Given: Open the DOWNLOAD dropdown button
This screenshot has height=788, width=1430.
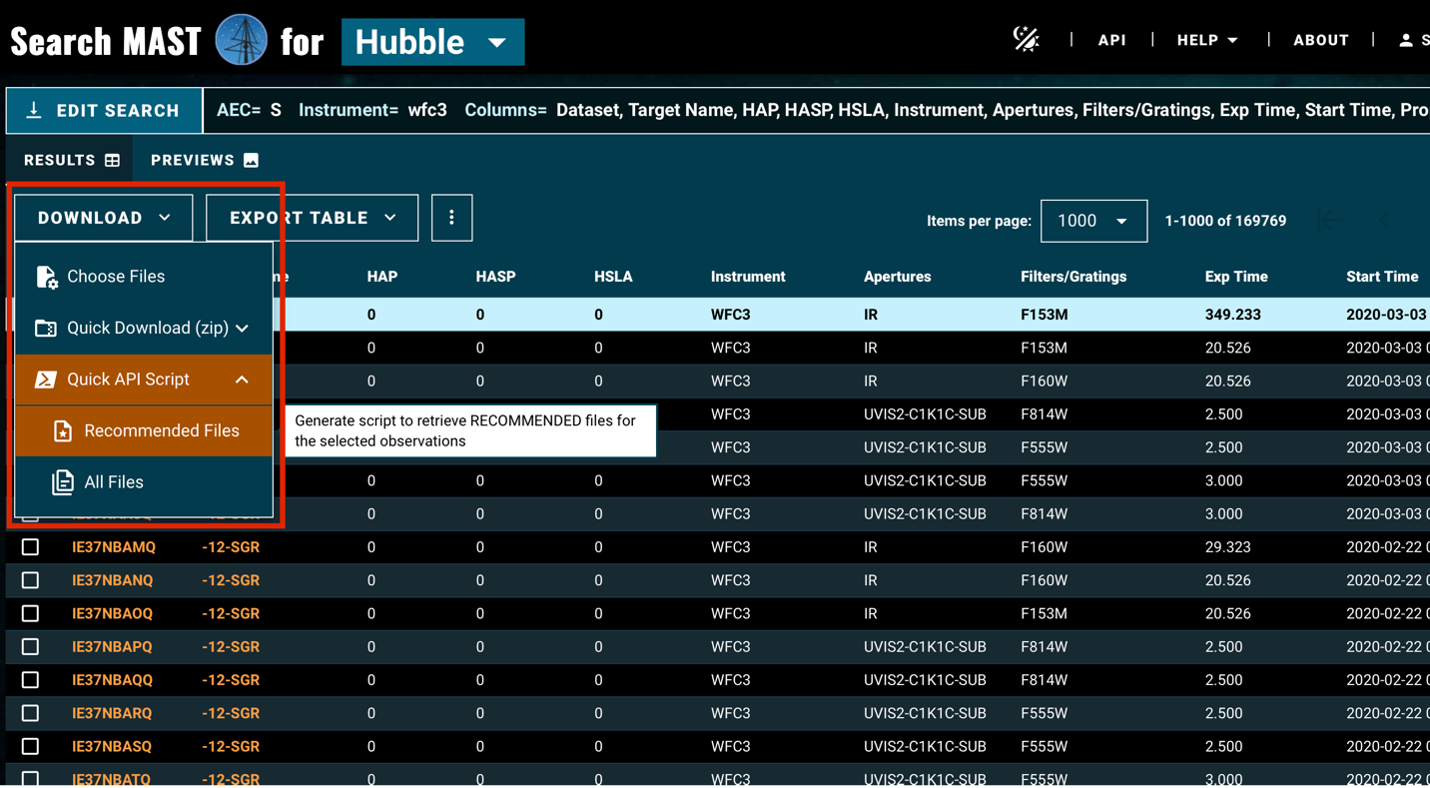Looking at the screenshot, I should click(104, 218).
